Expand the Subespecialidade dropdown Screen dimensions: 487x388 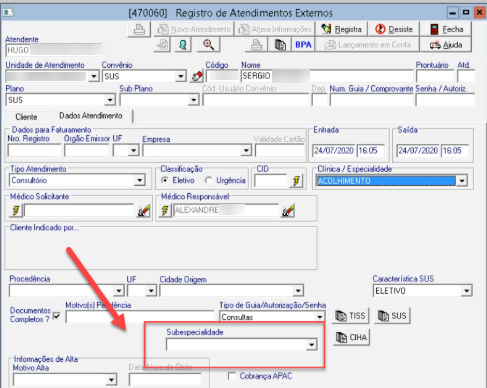click(x=311, y=345)
